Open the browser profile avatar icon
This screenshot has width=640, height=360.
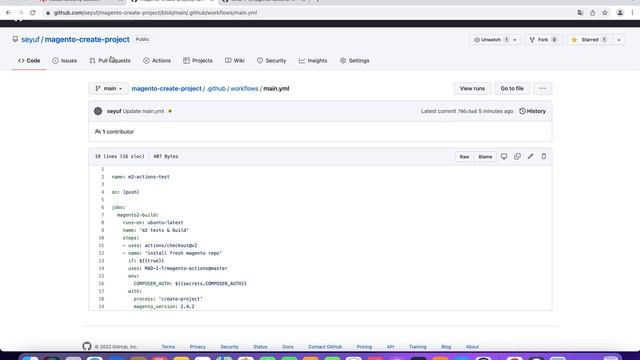pyautogui.click(x=620, y=13)
